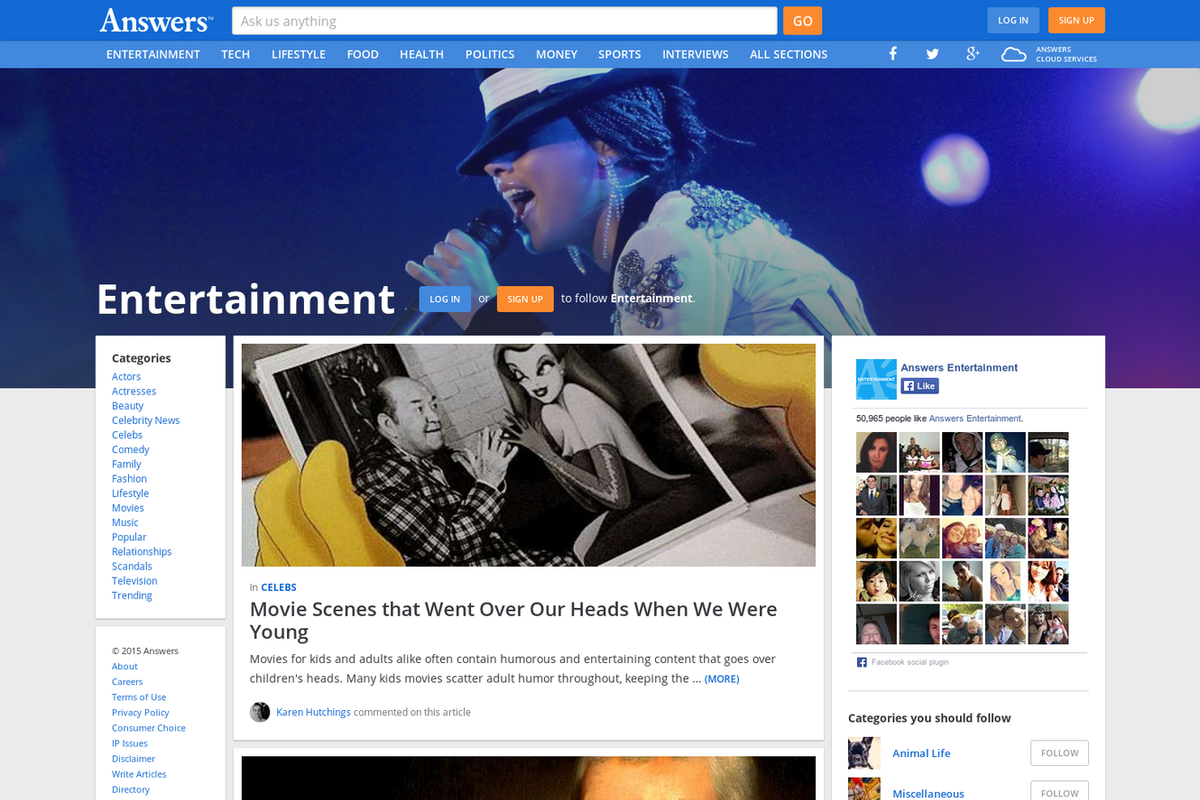Open Karen Hutchings' profile name link
Screen dimensions: 1200x800
[x=313, y=712]
